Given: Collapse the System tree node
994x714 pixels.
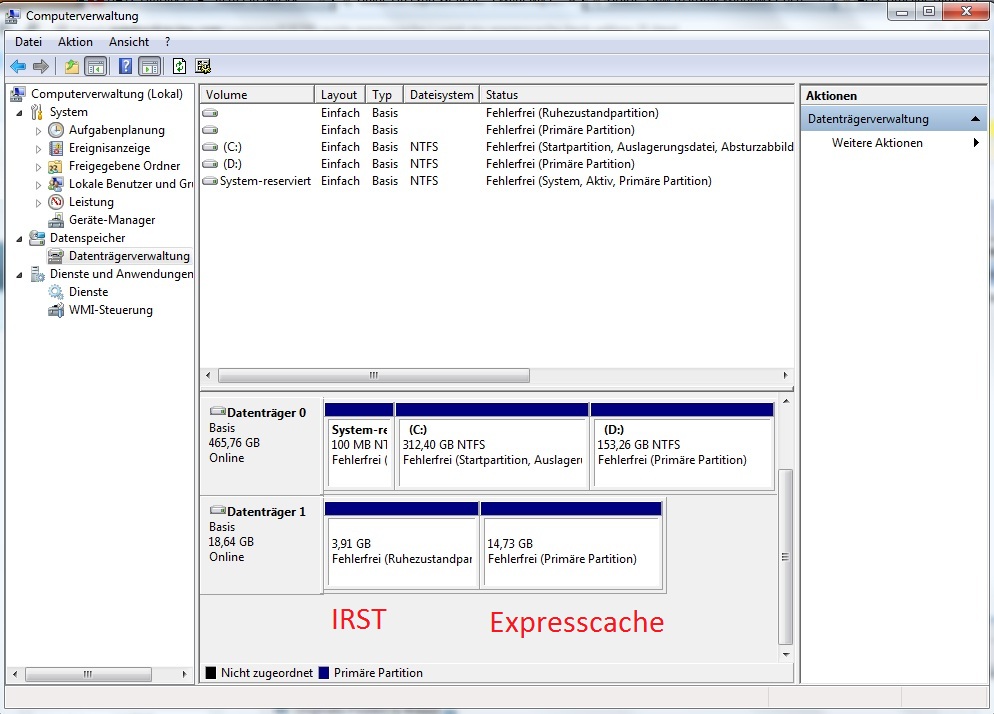Looking at the screenshot, I should (19, 113).
